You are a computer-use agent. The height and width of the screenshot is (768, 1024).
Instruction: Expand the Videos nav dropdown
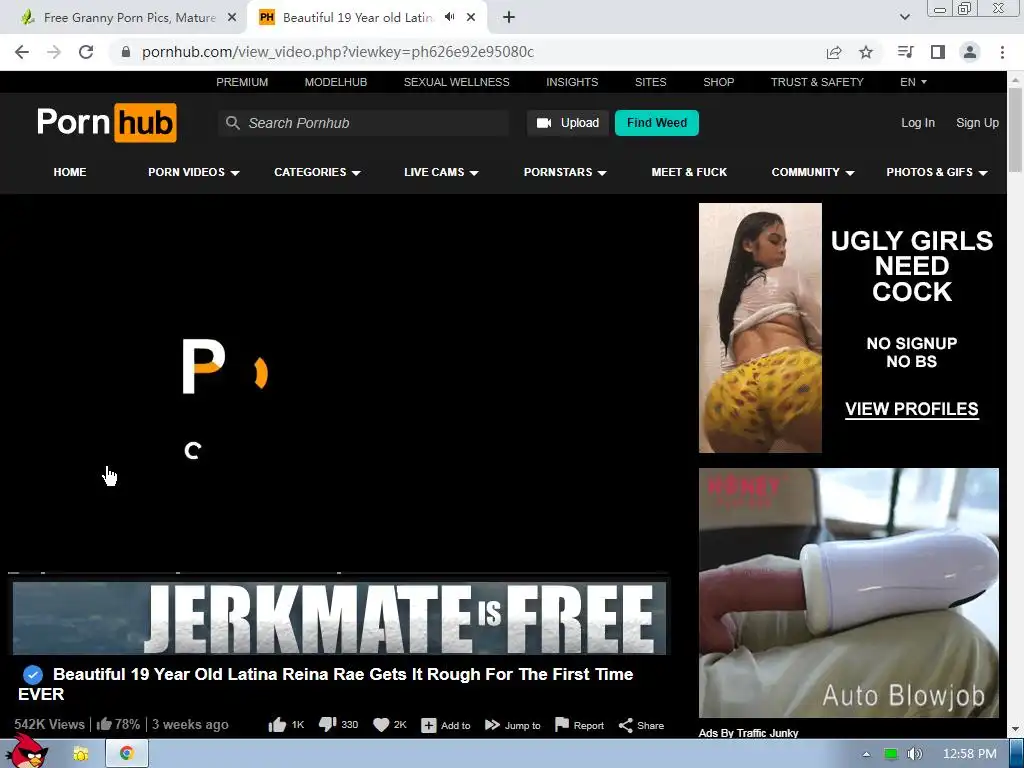coord(193,172)
